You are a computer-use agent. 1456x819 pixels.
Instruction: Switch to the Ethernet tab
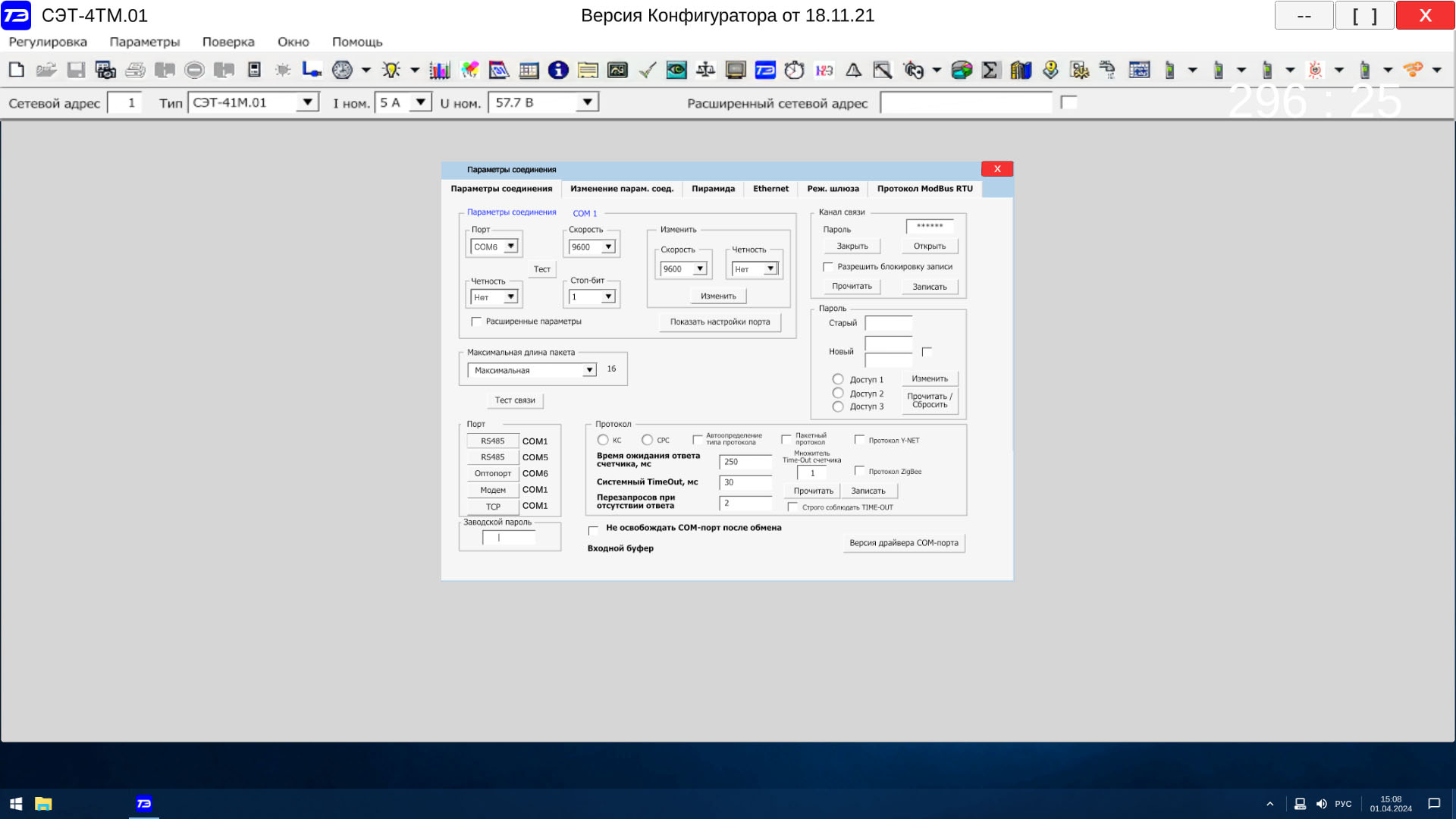(x=770, y=189)
